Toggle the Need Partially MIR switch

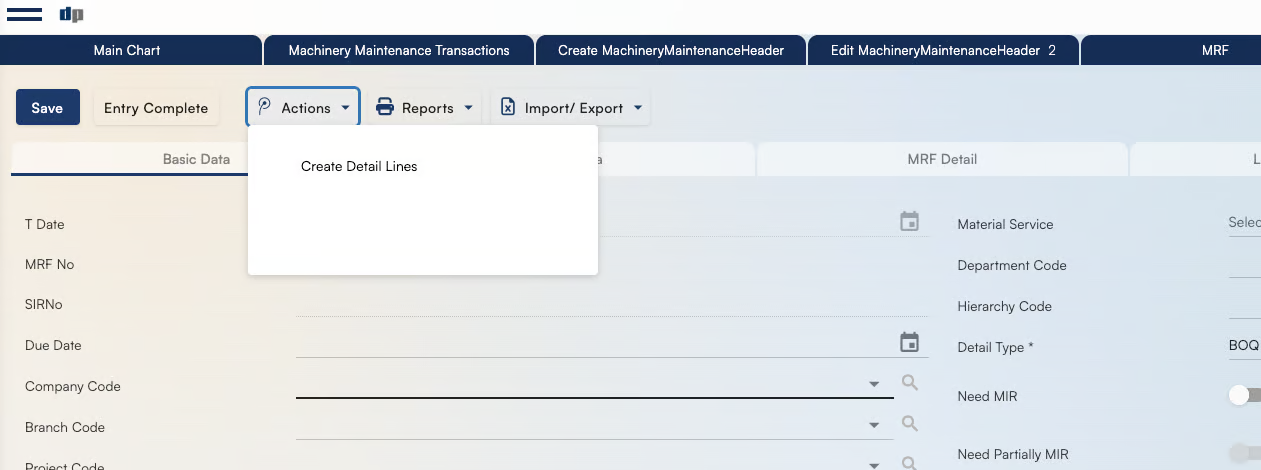coord(1245,454)
